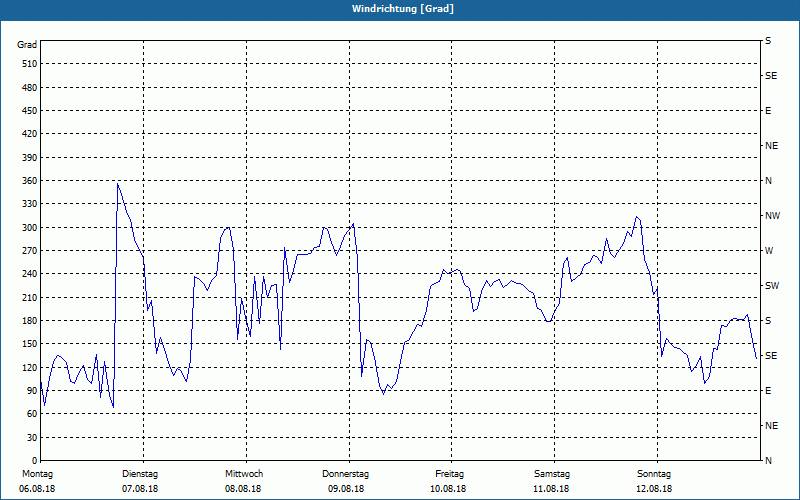Pick the 270 y-axis label
The width and height of the screenshot is (800, 500).
pyautogui.click(x=30, y=251)
